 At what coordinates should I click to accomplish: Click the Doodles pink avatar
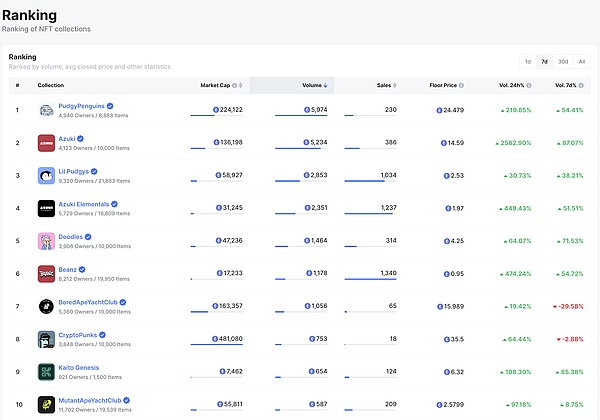(x=46, y=241)
